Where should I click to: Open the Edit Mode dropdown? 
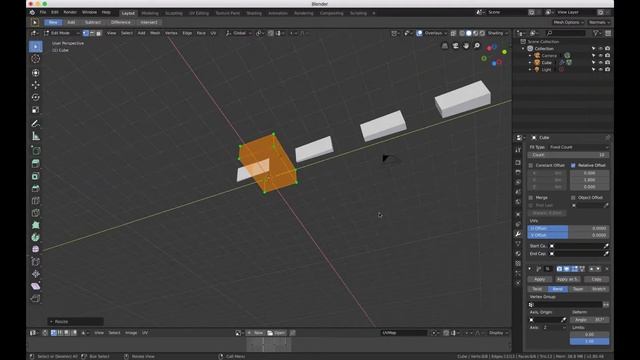[x=62, y=33]
